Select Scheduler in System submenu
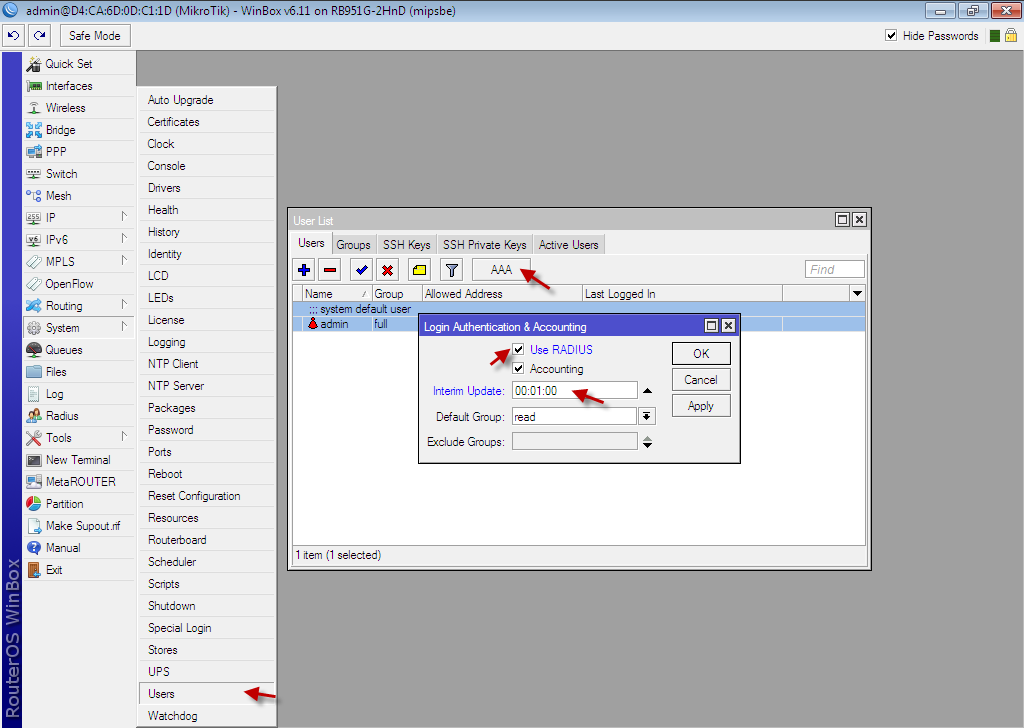Viewport: 1024px width, 728px height. 206,562
